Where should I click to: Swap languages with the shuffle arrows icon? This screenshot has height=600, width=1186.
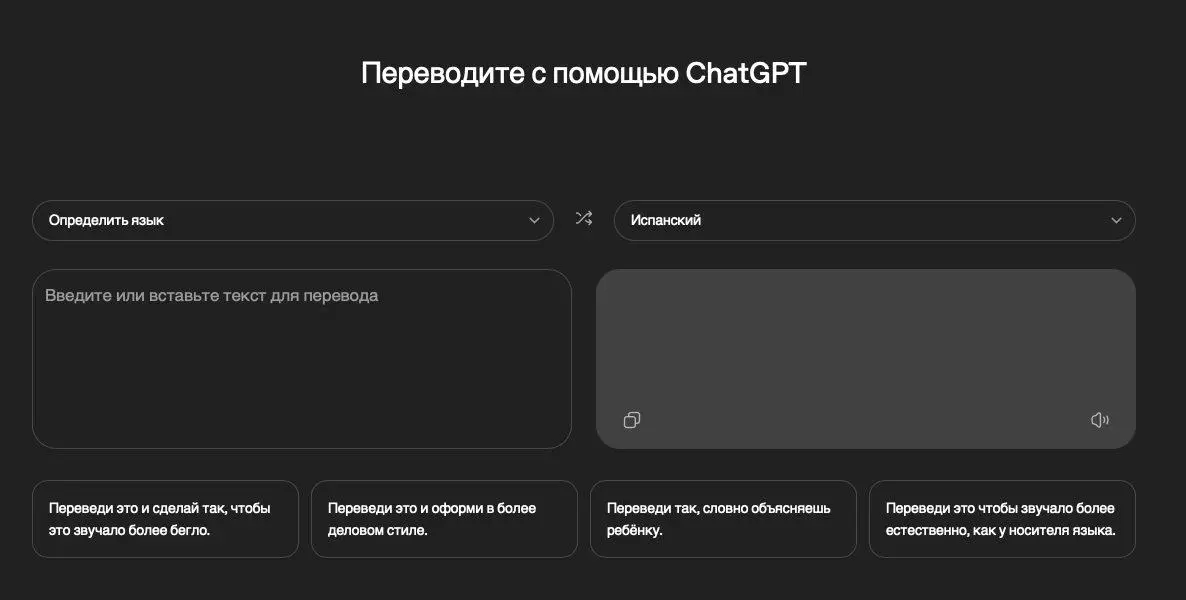[583, 219]
